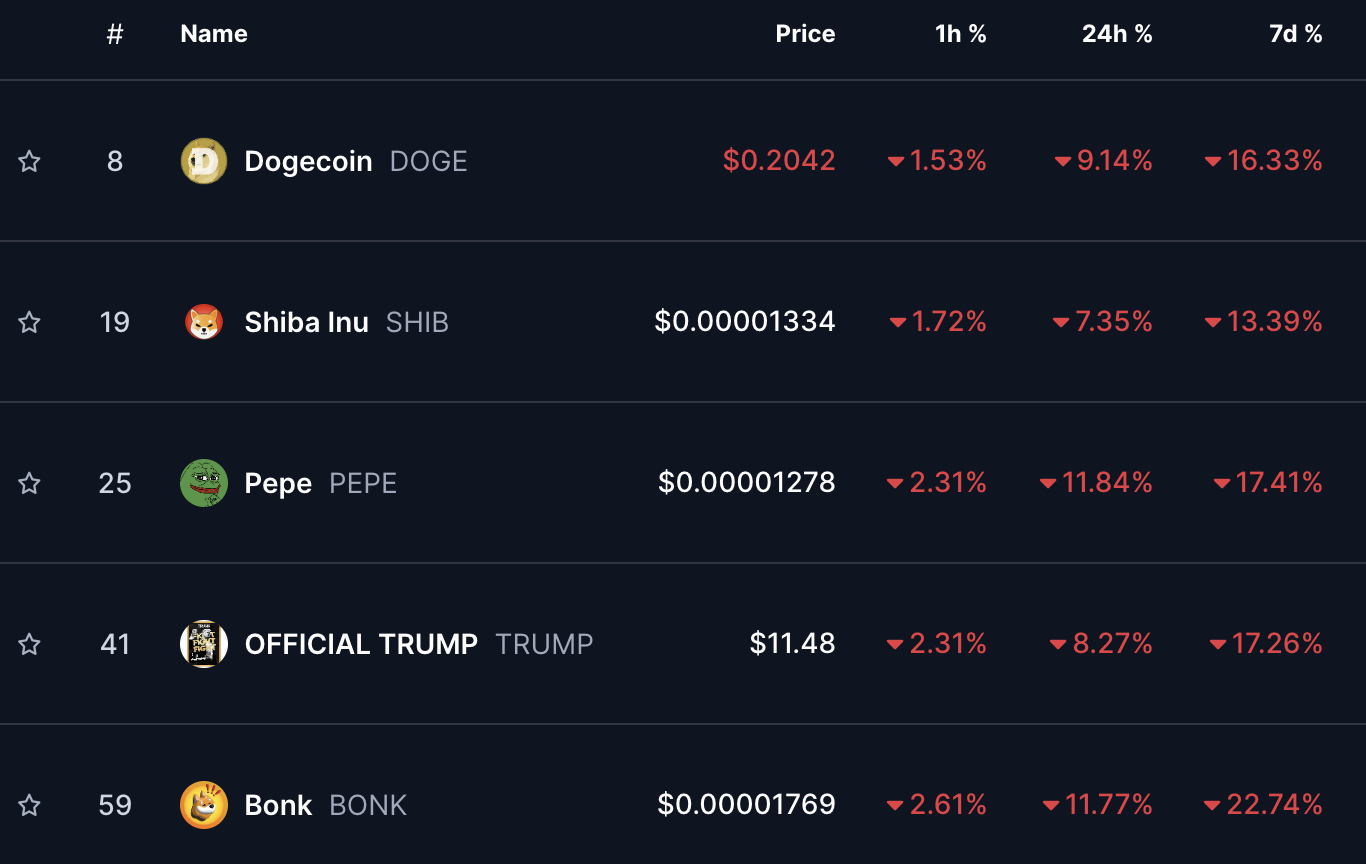Toggle the Shiba Inu watchlist star
This screenshot has height=864, width=1366.
point(30,322)
